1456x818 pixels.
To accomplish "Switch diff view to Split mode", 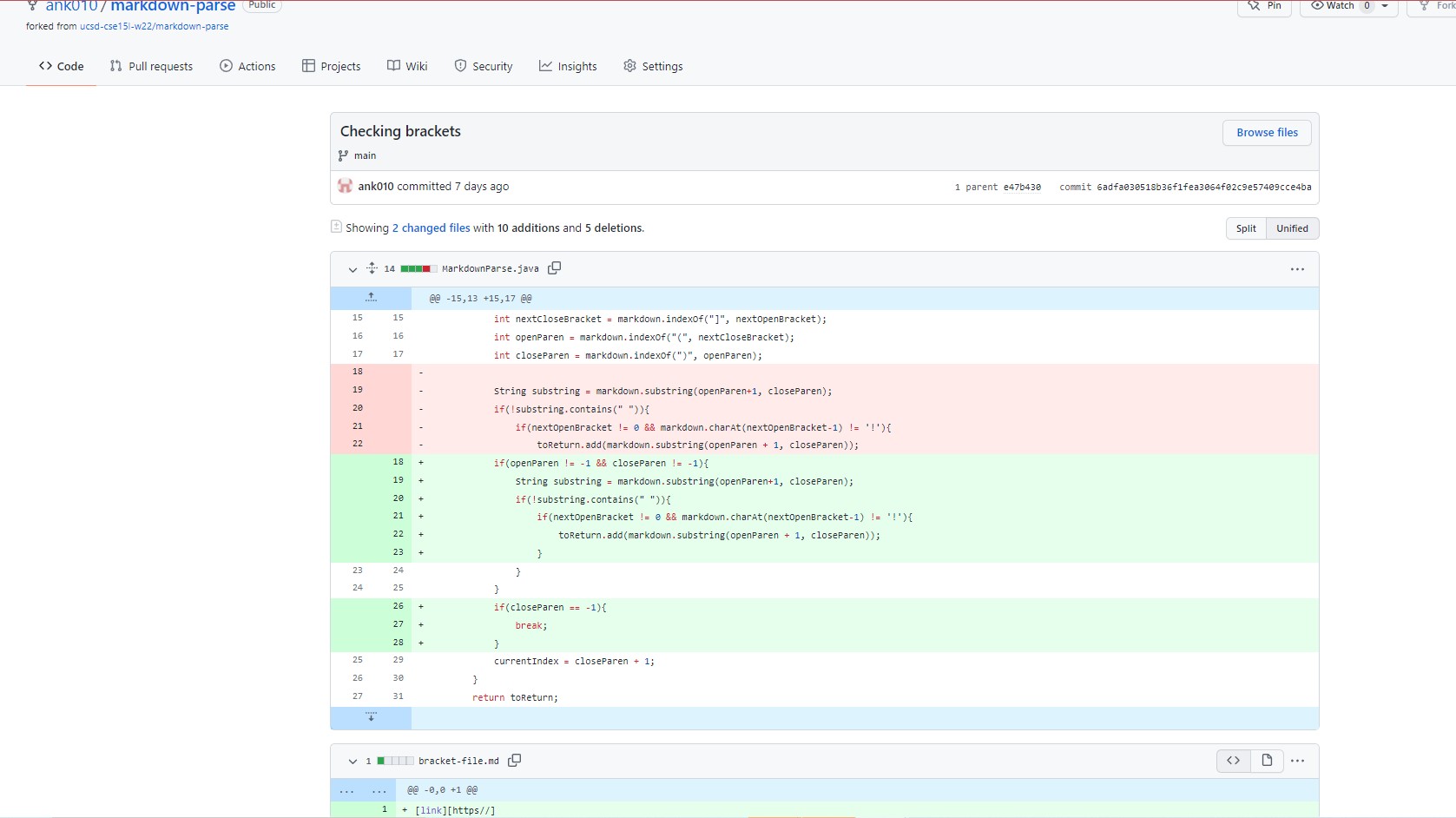I will coord(1246,228).
